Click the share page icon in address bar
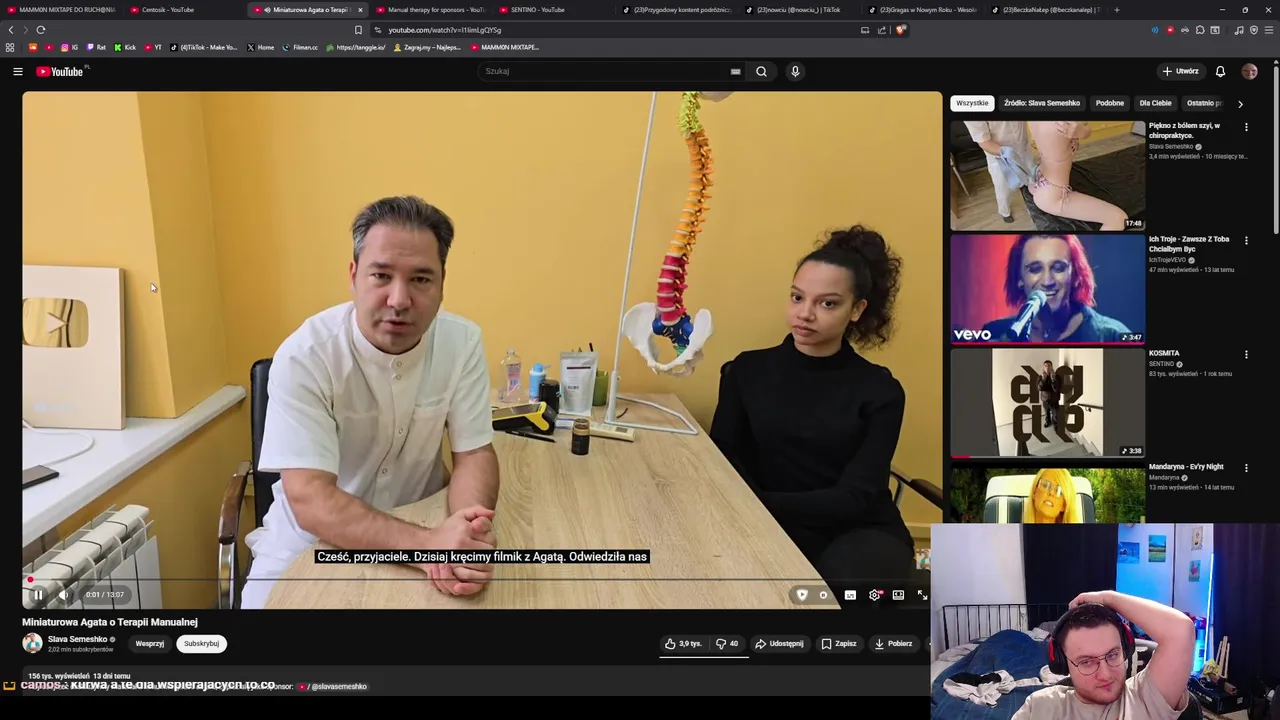Viewport: 1280px width, 720px height. coord(882,30)
